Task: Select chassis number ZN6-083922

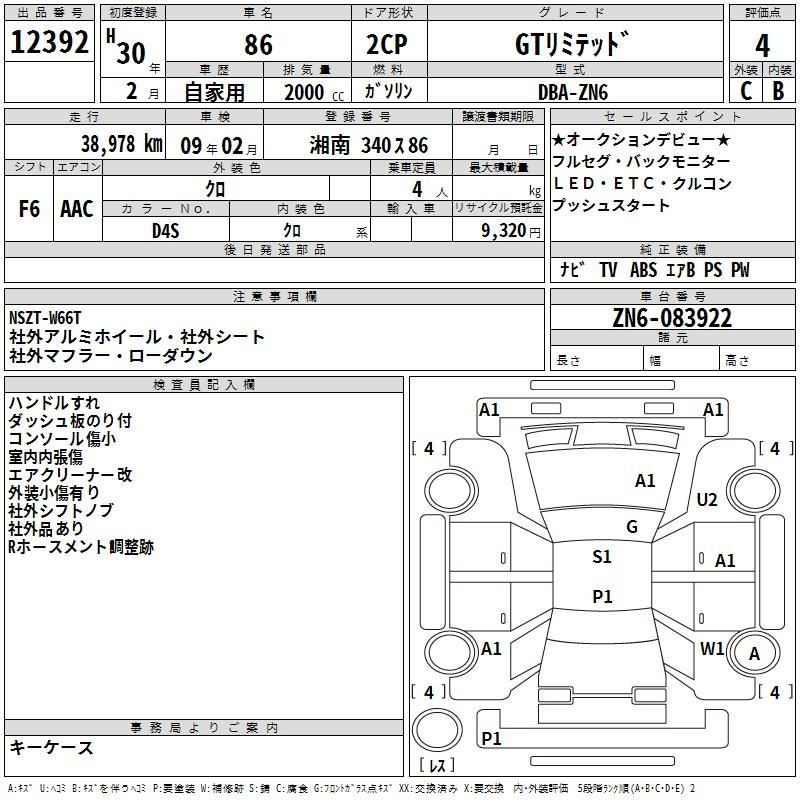Action: tap(672, 318)
